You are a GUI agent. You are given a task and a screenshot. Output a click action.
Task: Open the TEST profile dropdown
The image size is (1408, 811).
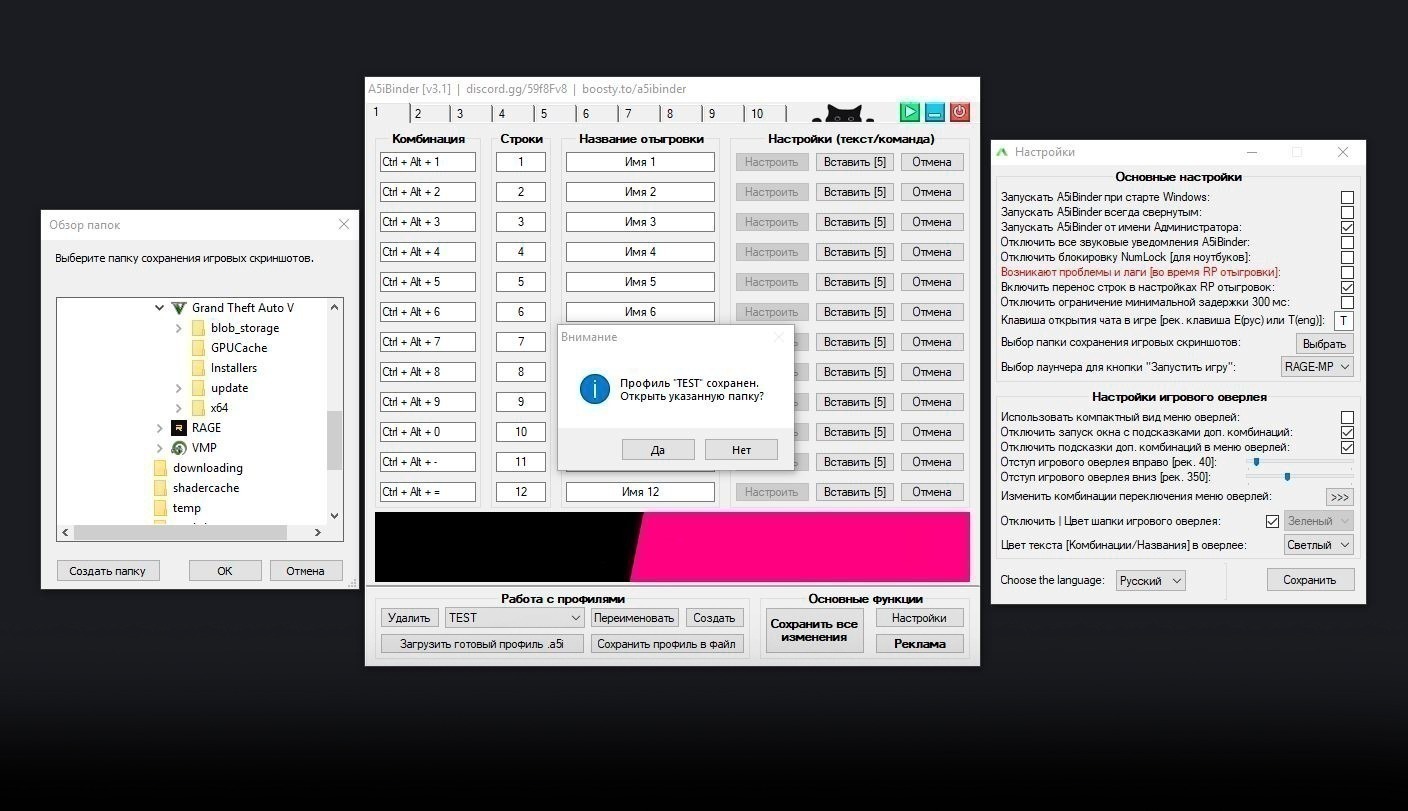(514, 618)
